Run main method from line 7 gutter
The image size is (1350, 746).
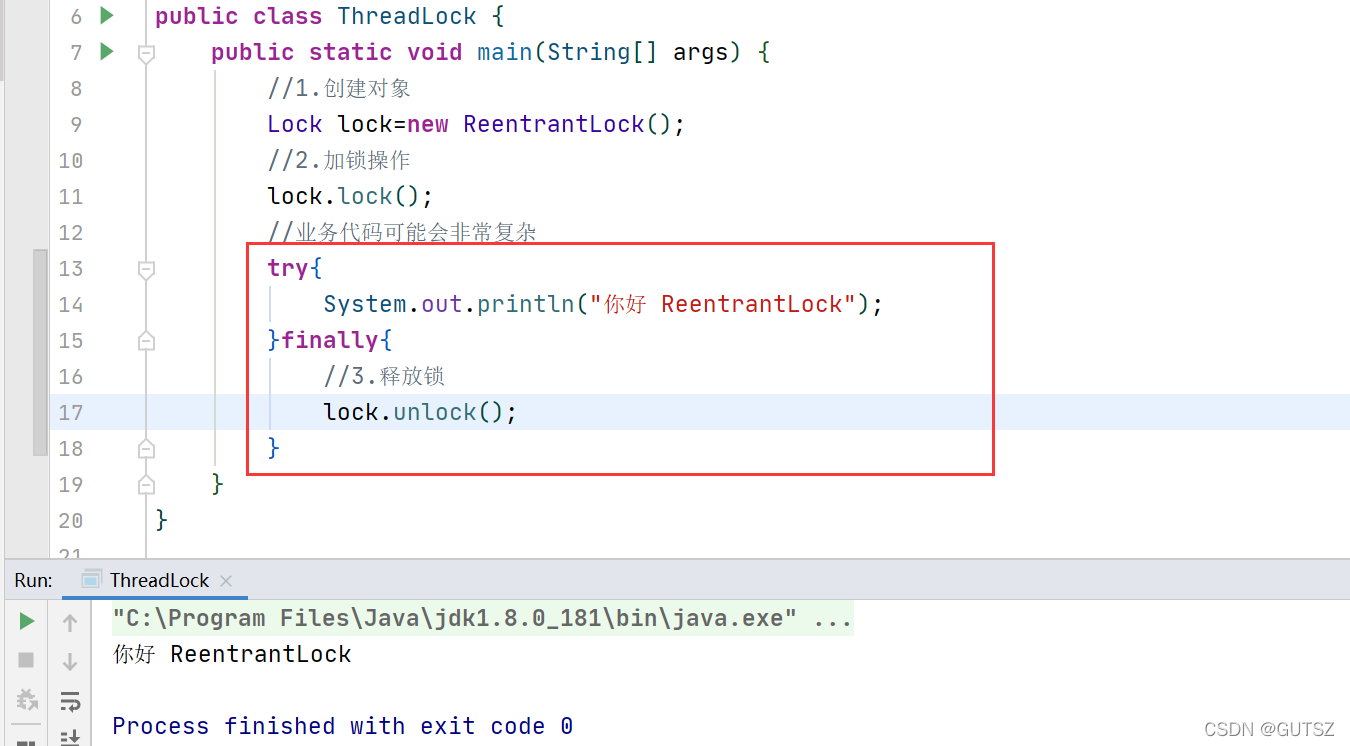click(107, 51)
